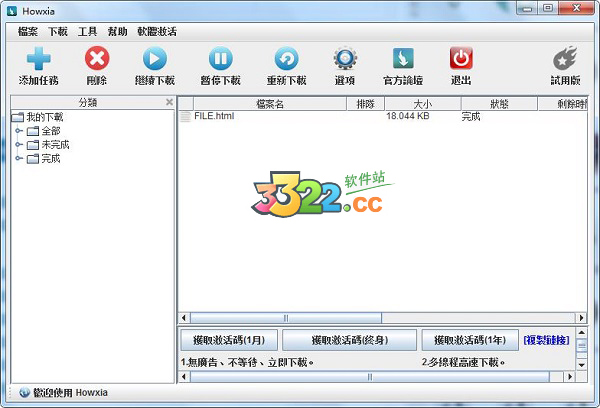The image size is (600, 408).
Task: Click the red 刪除 delete icon
Action: pyautogui.click(x=97, y=59)
